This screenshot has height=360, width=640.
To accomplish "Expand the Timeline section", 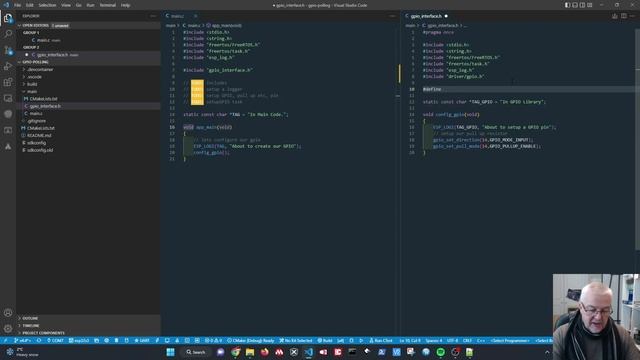I will pos(31,326).
